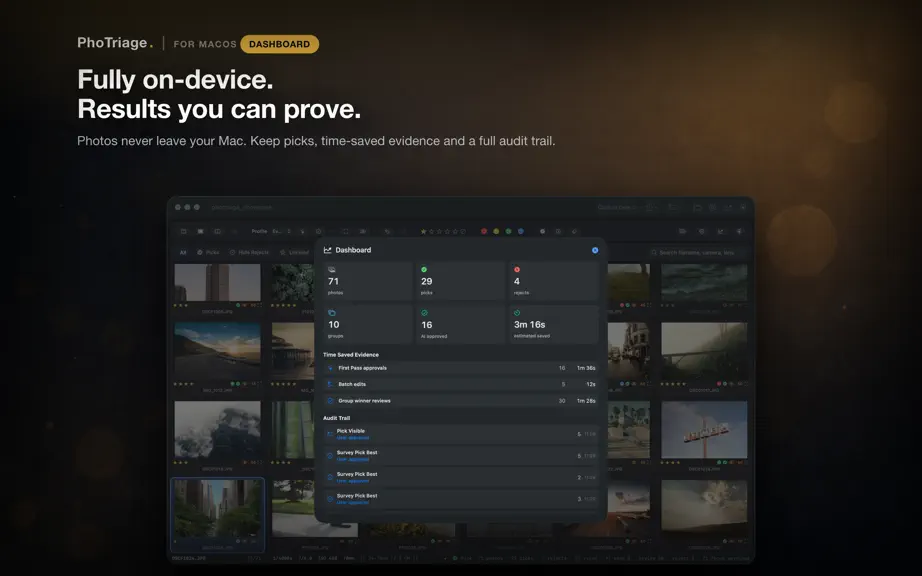The width and height of the screenshot is (922, 576).
Task: Click the photos stack icon above 71
Action: (x=332, y=270)
